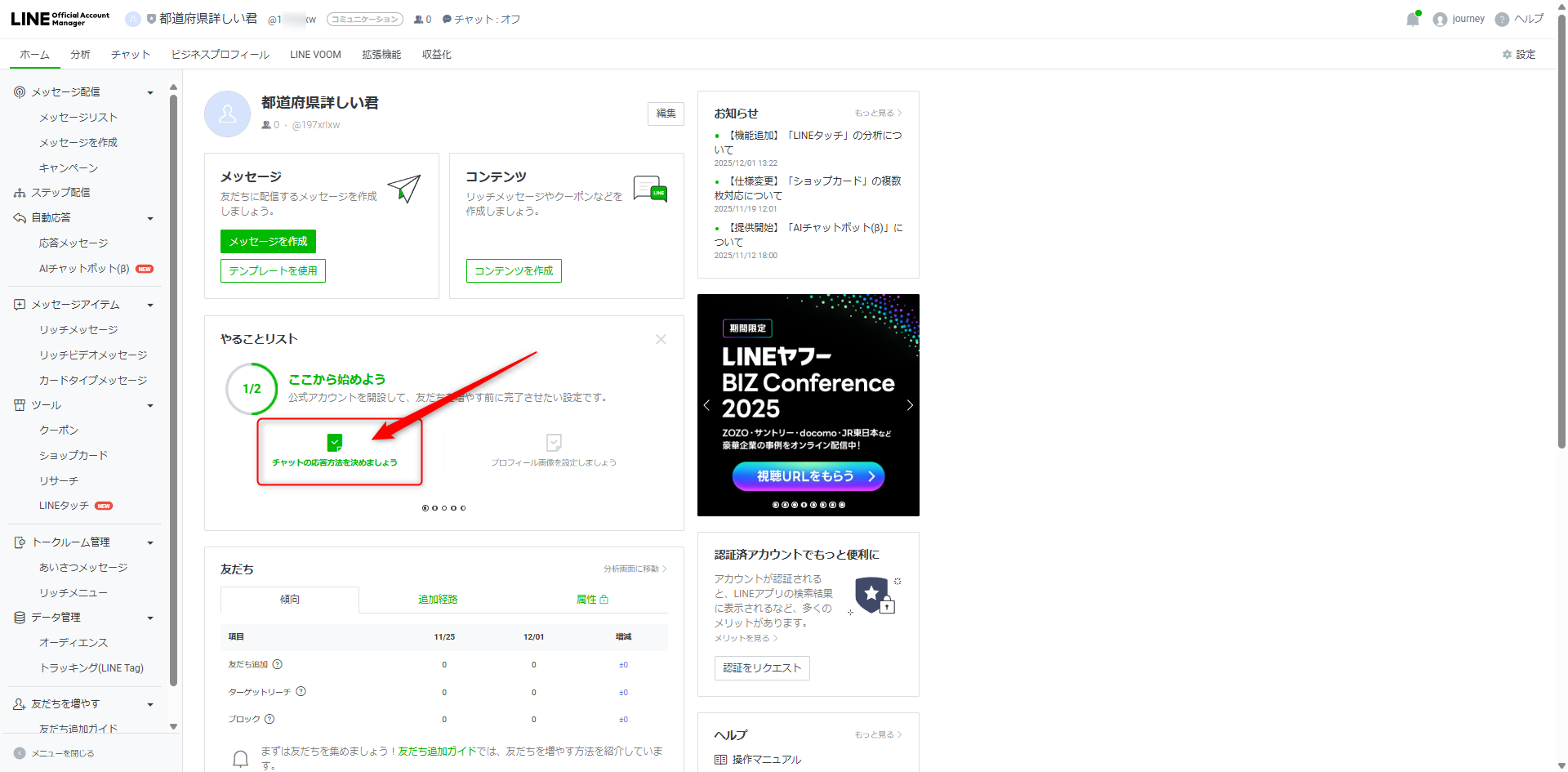
Task: Collapse the データ管理 section
Action: 150,618
